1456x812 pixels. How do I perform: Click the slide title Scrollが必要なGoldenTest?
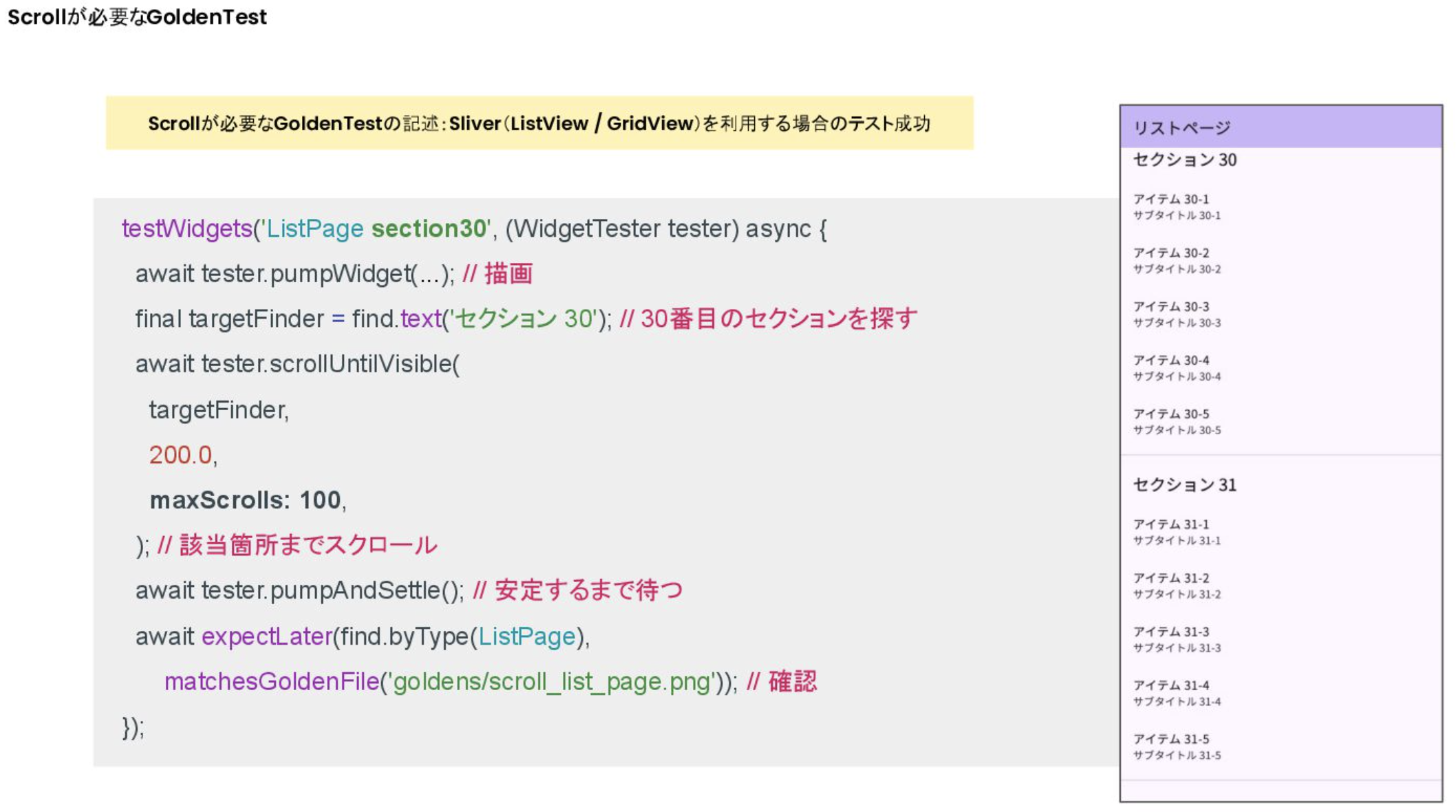pos(137,17)
